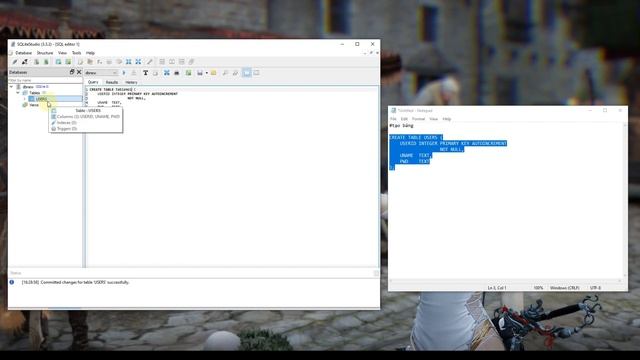The height and width of the screenshot is (360, 640).
Task: Click the results-below-query toggle icon
Action: click(256, 73)
